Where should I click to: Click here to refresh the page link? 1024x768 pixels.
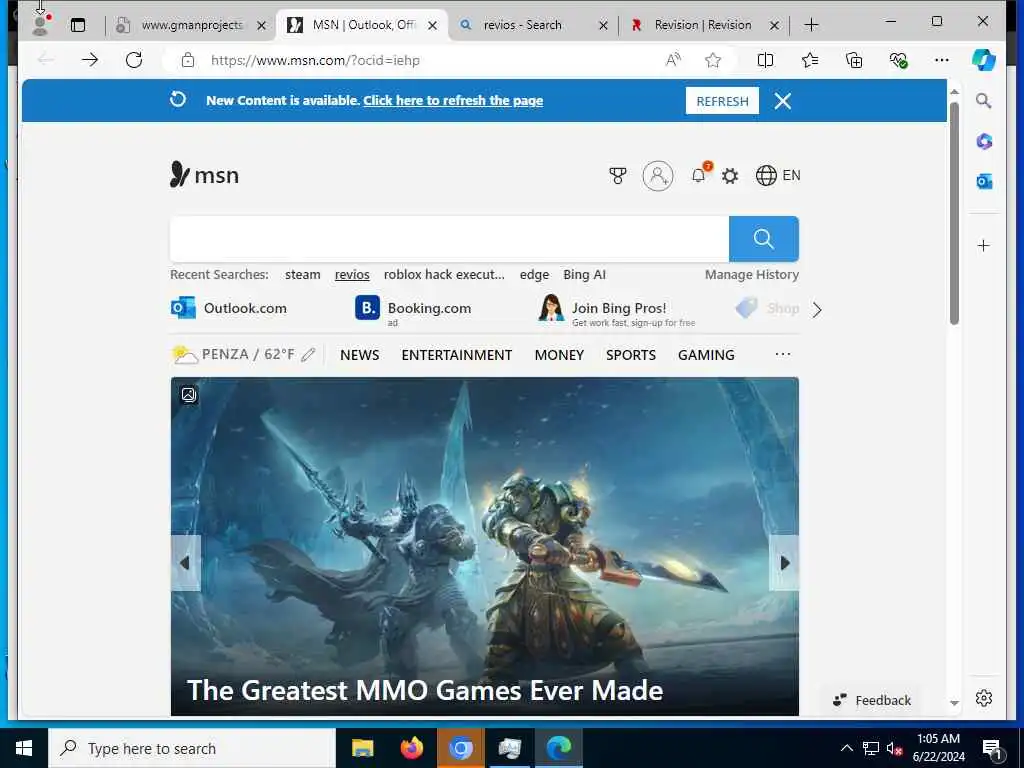[x=453, y=101]
